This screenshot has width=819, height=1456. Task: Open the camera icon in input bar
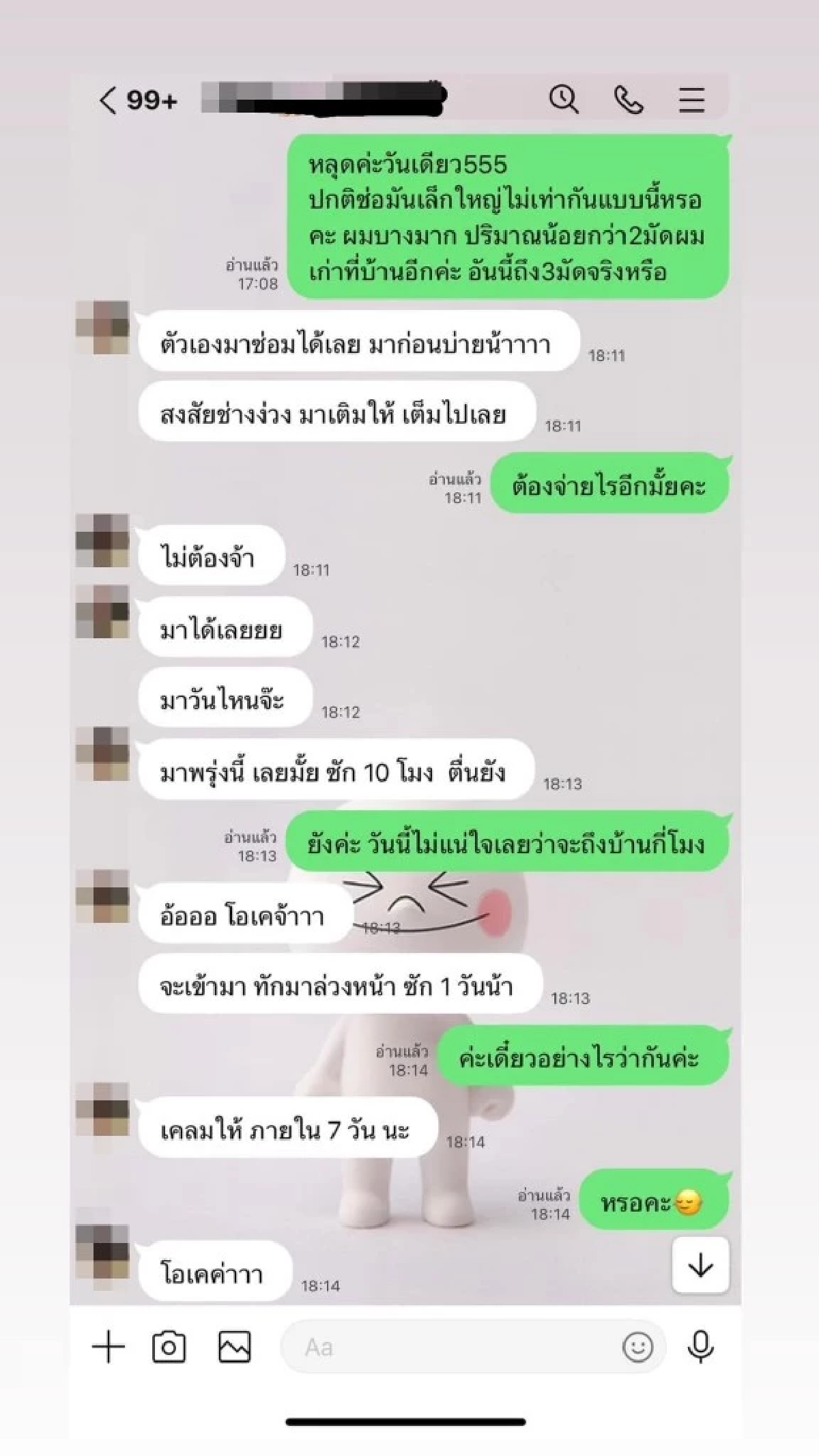click(x=169, y=1347)
